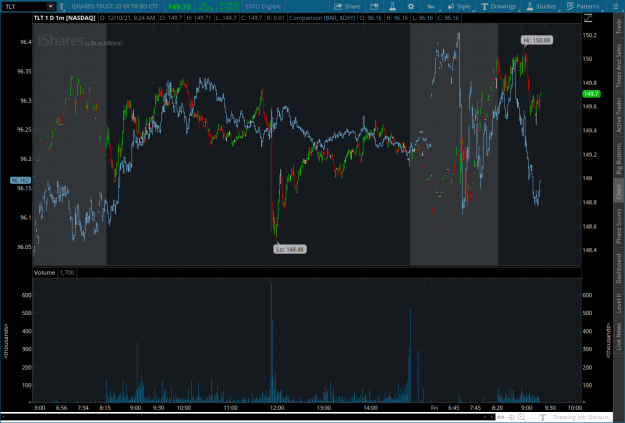Click the zoom magnifier icon
Viewport: 625px width, 423px height.
pos(521,417)
